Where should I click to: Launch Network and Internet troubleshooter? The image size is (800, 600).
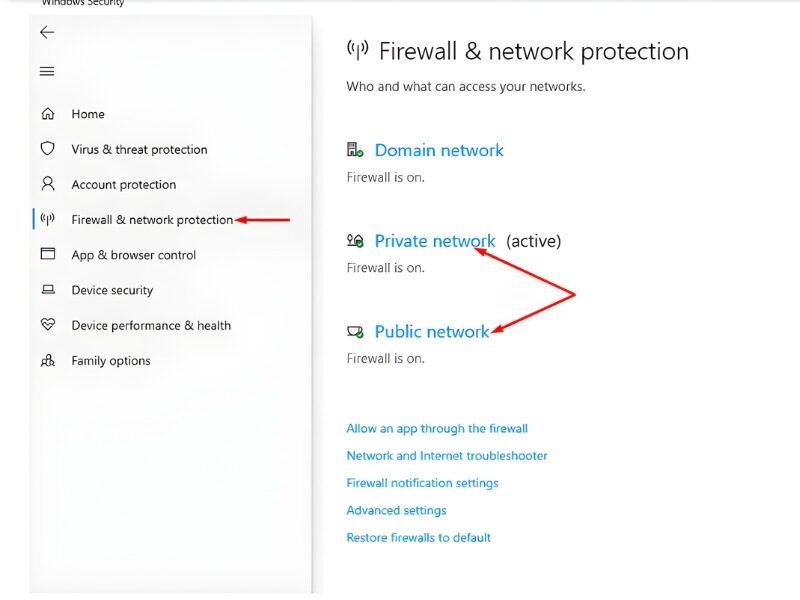[447, 456]
